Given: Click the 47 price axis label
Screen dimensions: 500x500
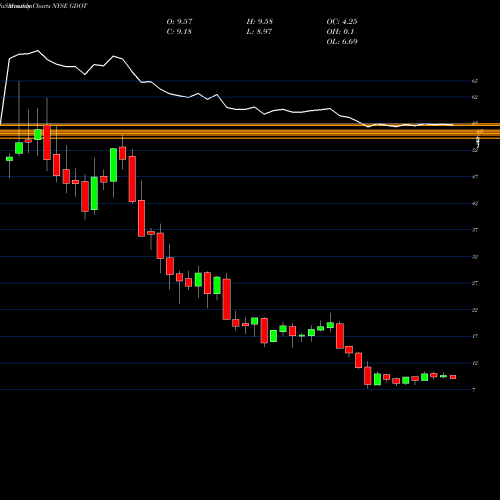Looking at the screenshot, I should click(x=475, y=177).
